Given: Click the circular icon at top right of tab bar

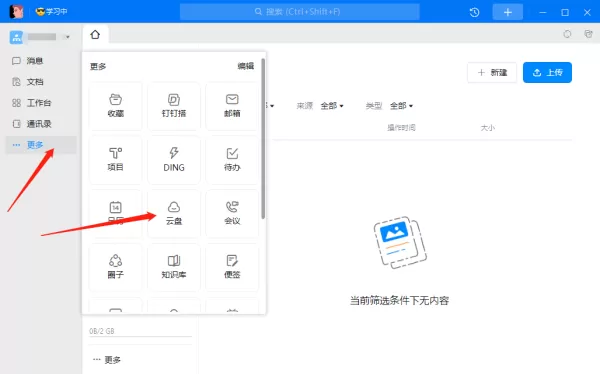Looking at the screenshot, I should (567, 34).
